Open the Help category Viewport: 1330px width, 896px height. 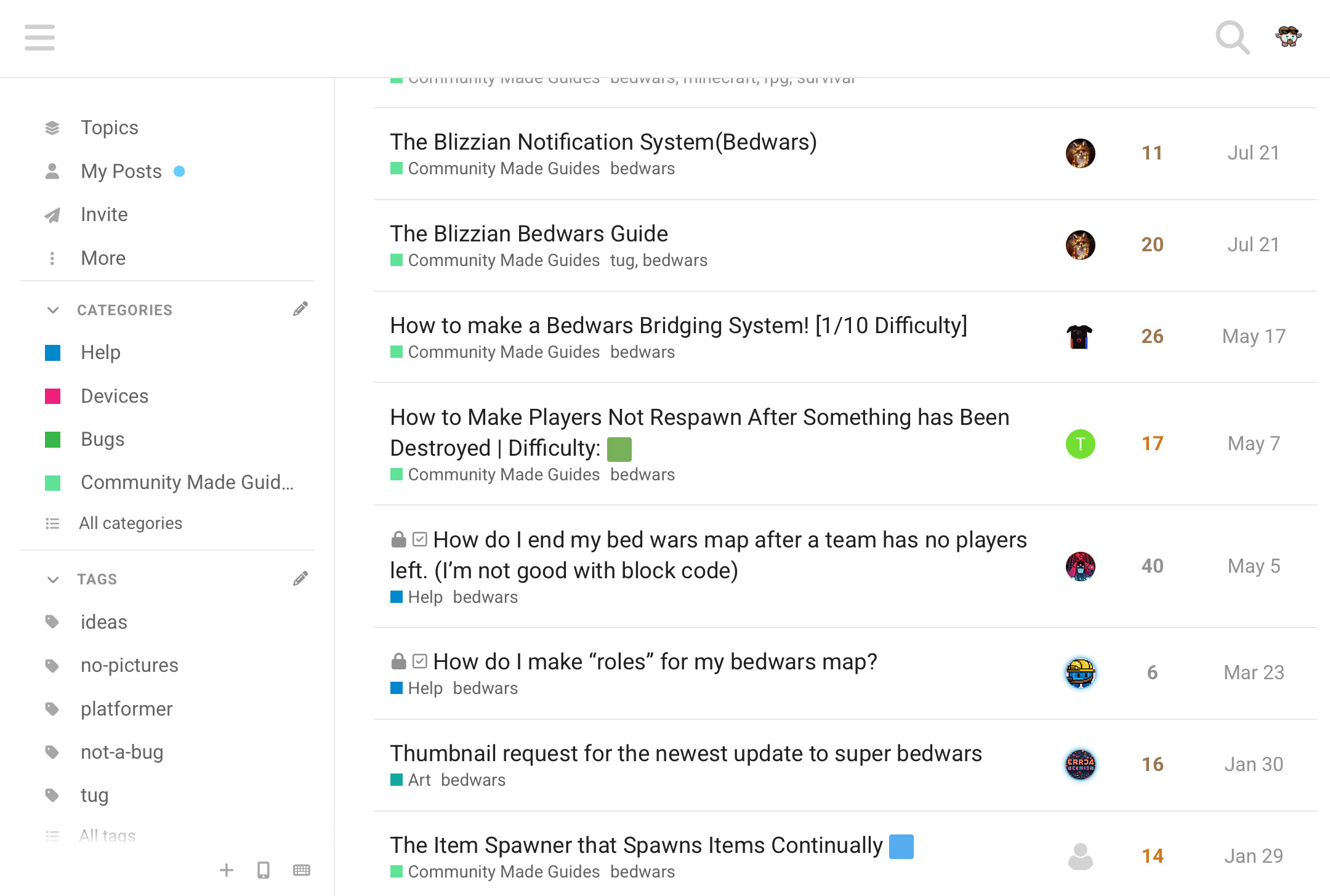(x=101, y=352)
